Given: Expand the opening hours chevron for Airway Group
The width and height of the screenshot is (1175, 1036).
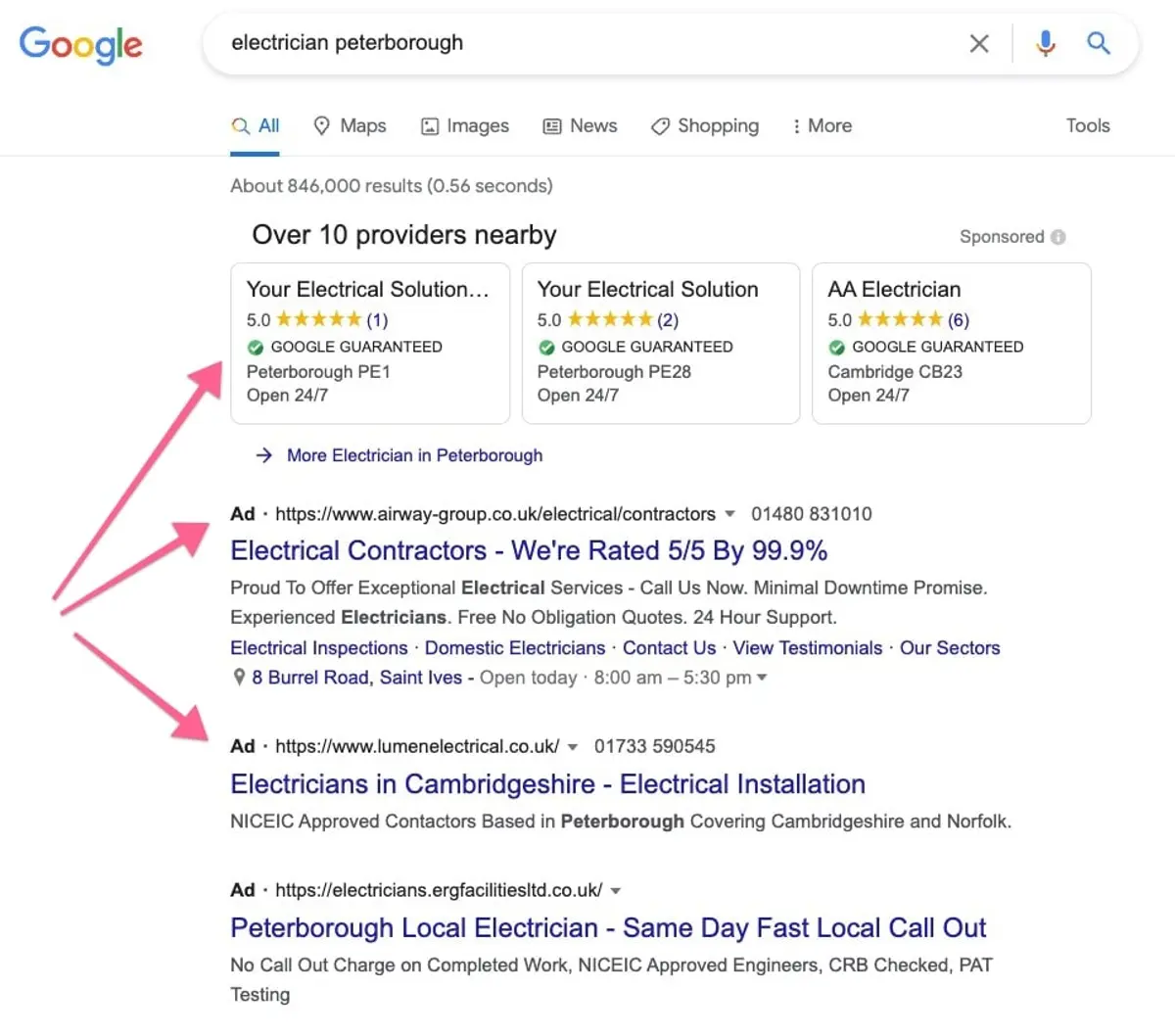Looking at the screenshot, I should [x=763, y=677].
